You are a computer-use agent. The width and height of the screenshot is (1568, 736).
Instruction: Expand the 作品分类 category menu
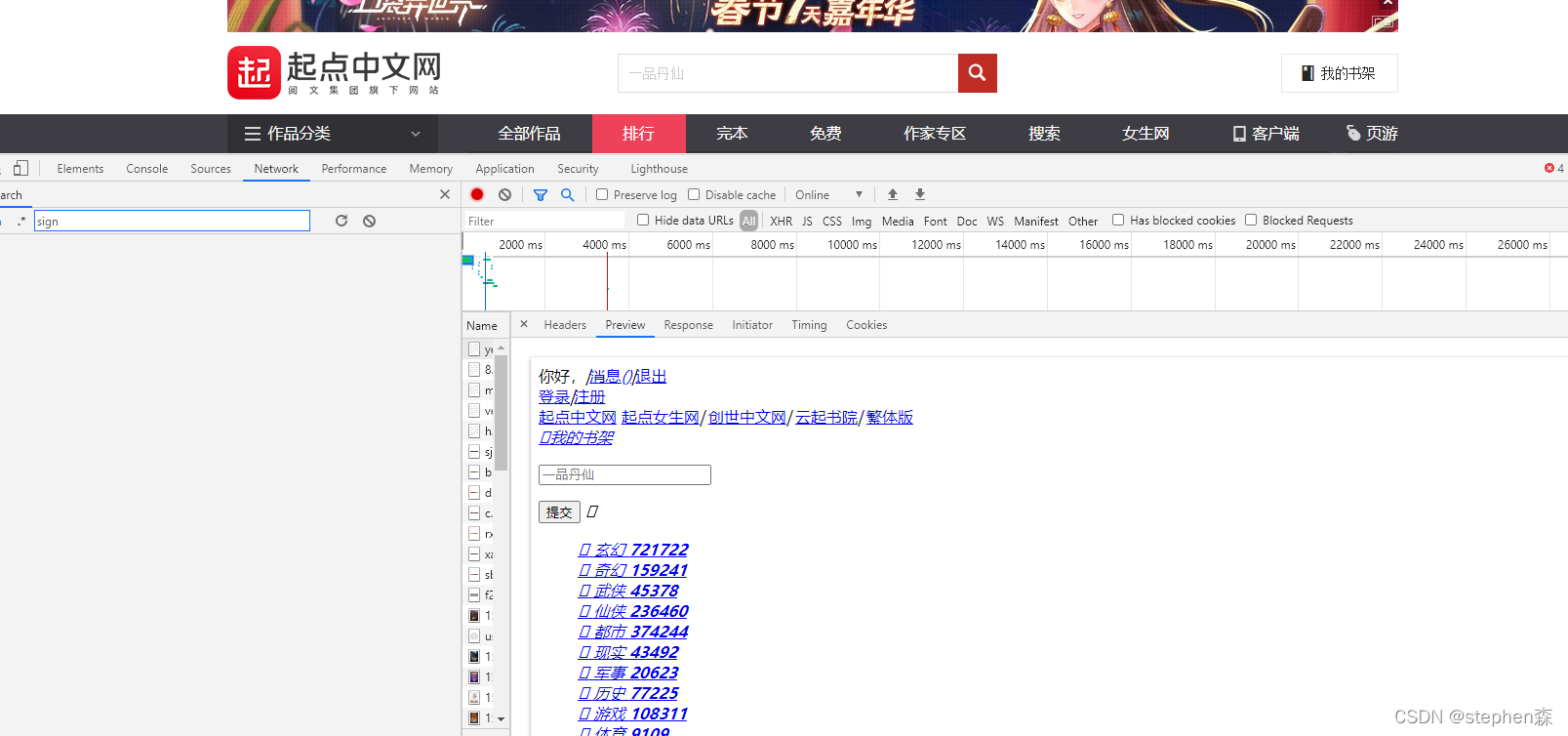tap(332, 134)
